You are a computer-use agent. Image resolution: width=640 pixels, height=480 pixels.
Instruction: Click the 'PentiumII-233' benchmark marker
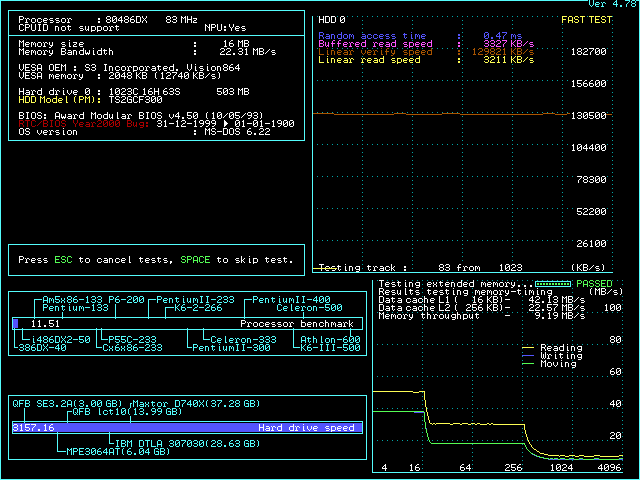(x=196, y=300)
